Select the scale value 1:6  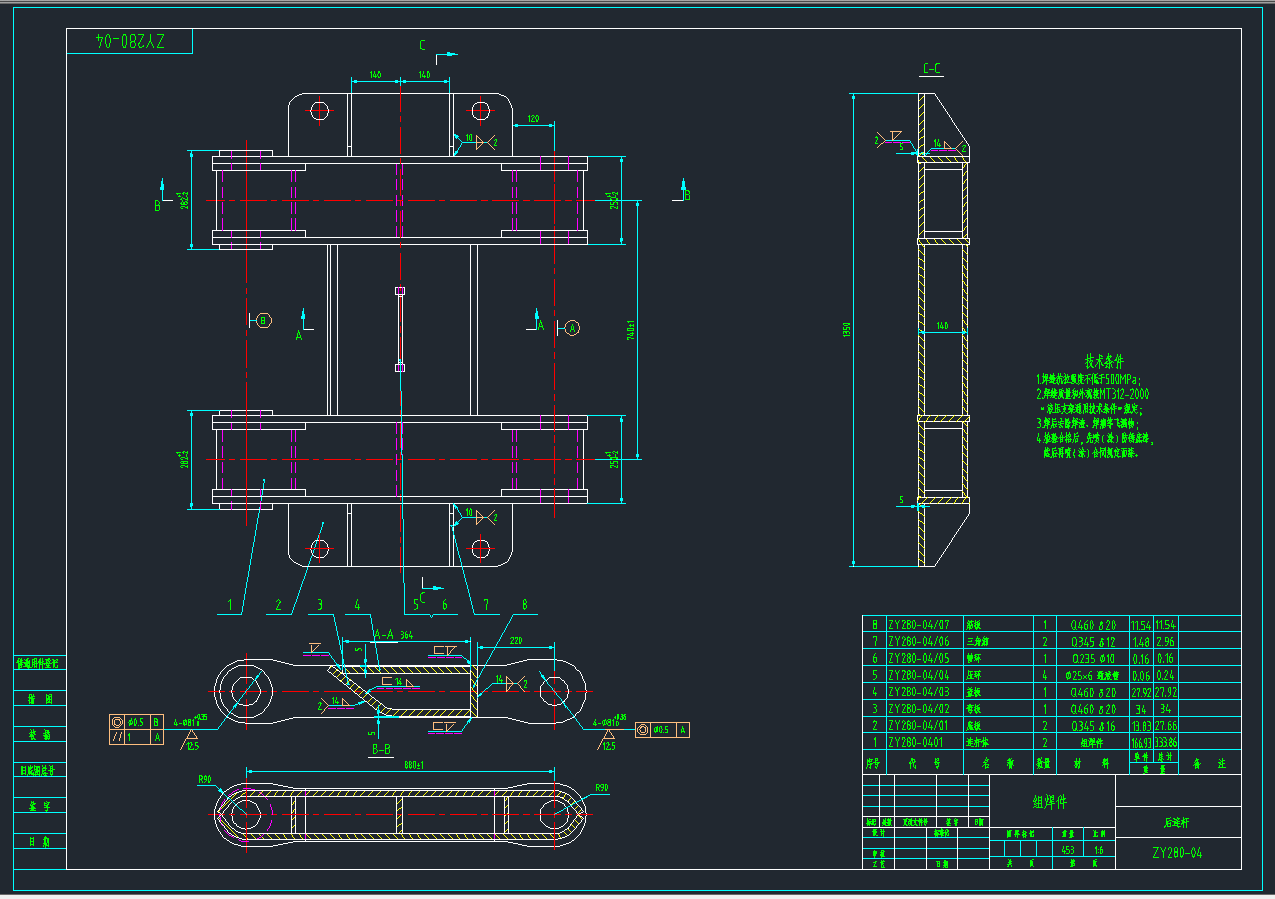(1100, 850)
